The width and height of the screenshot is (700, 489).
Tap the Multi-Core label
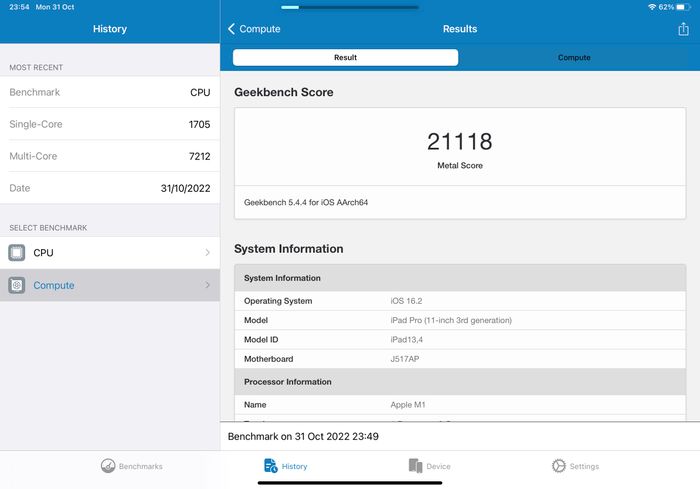(x=33, y=156)
